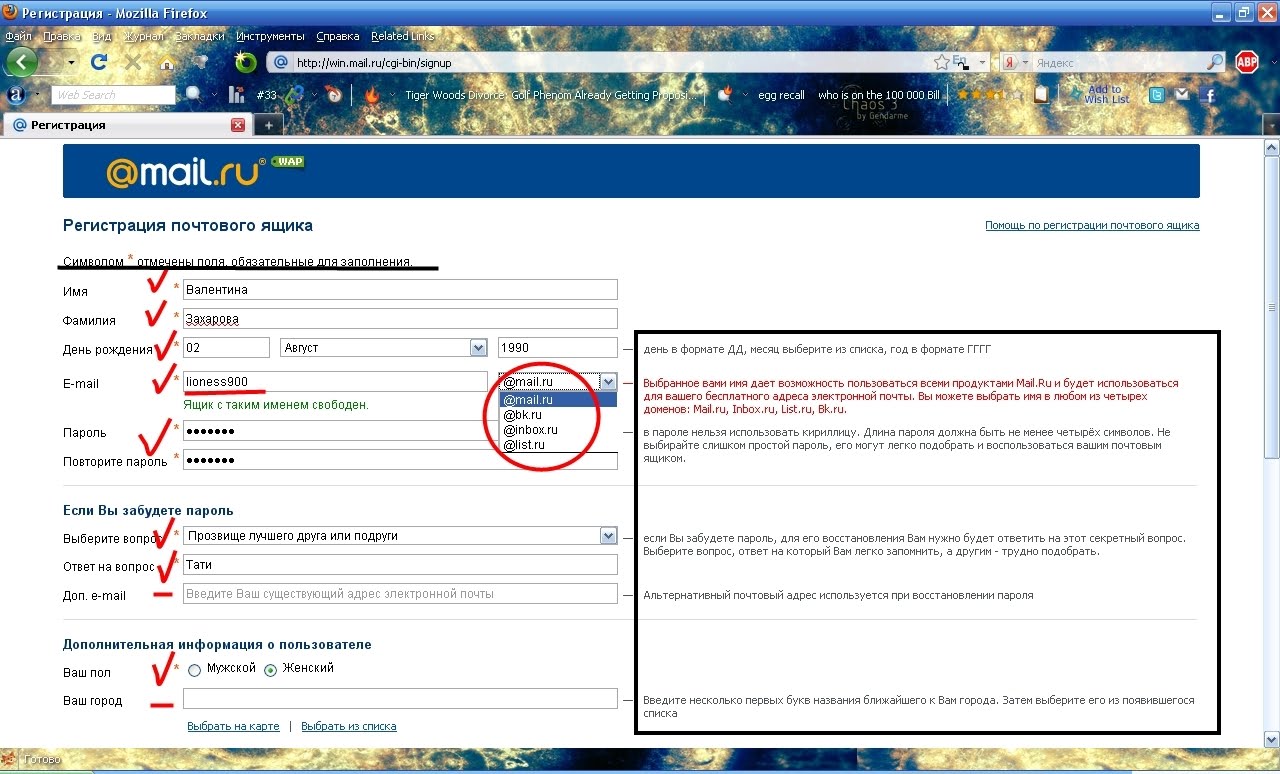The height and width of the screenshot is (774, 1280).
Task: Click the Yandex search engine icon
Action: tap(1010, 62)
